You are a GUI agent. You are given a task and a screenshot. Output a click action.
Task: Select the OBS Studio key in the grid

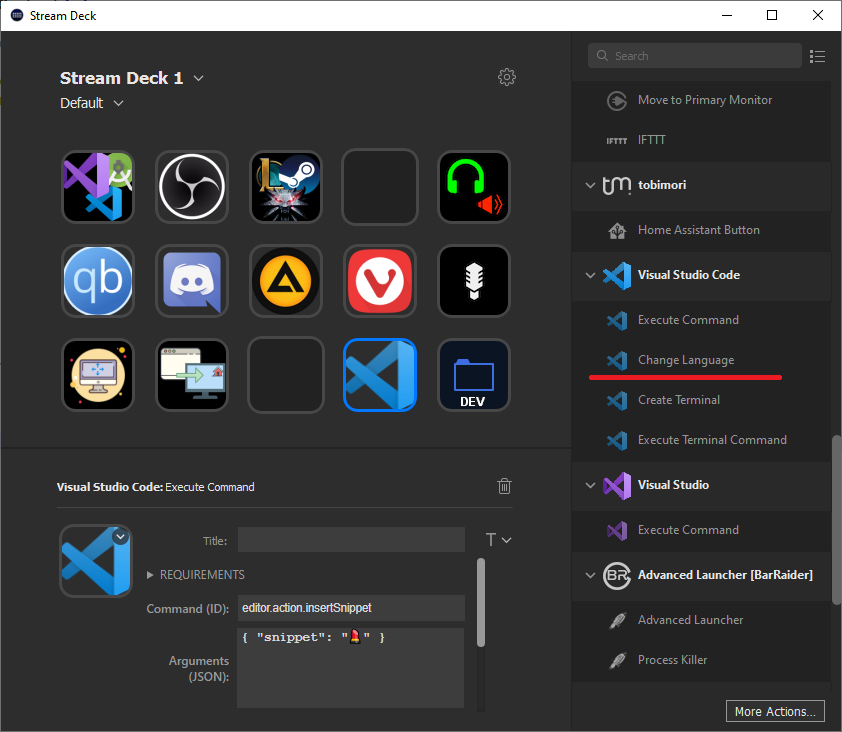[x=191, y=187]
